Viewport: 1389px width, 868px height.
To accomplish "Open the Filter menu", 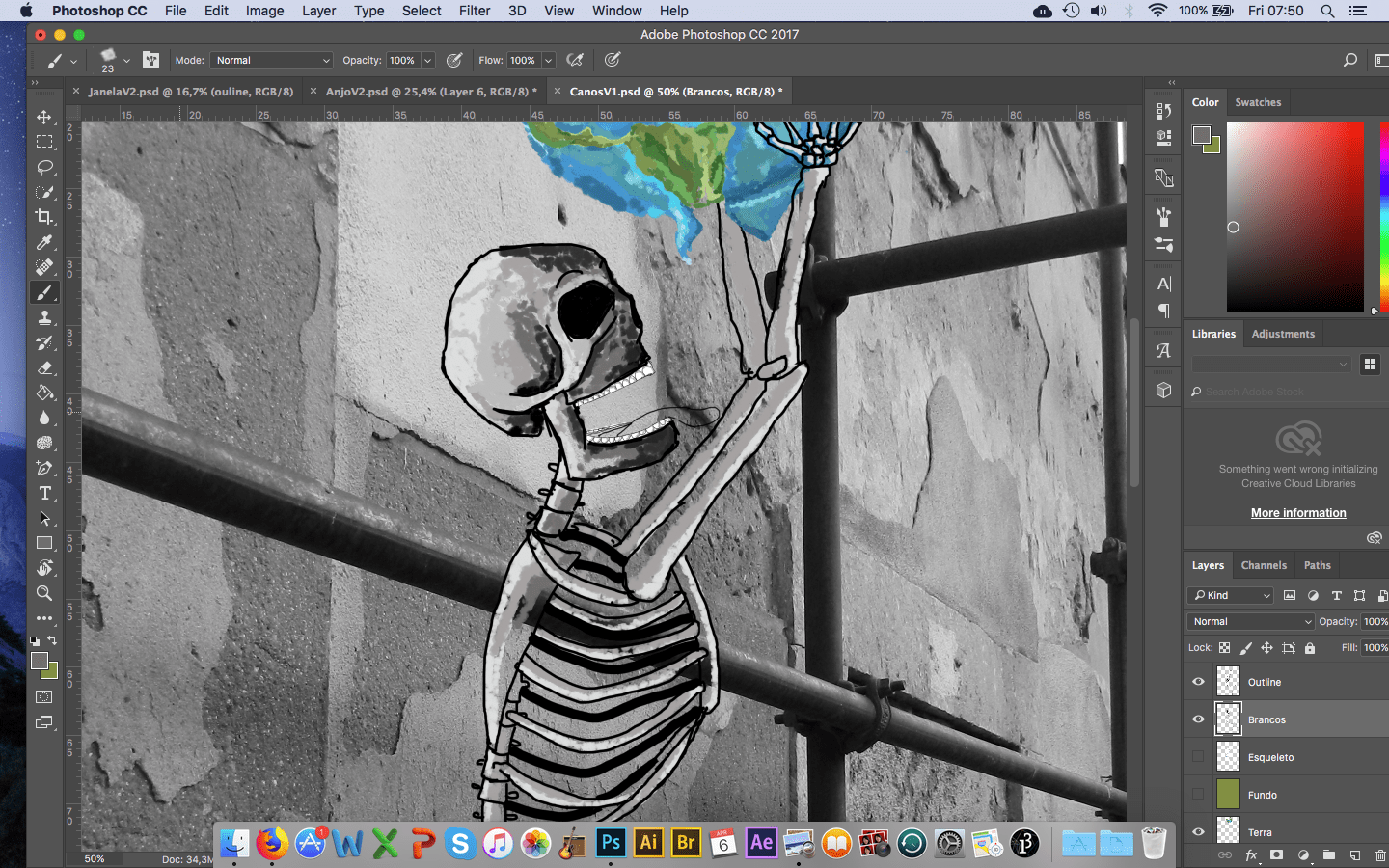I will point(474,11).
